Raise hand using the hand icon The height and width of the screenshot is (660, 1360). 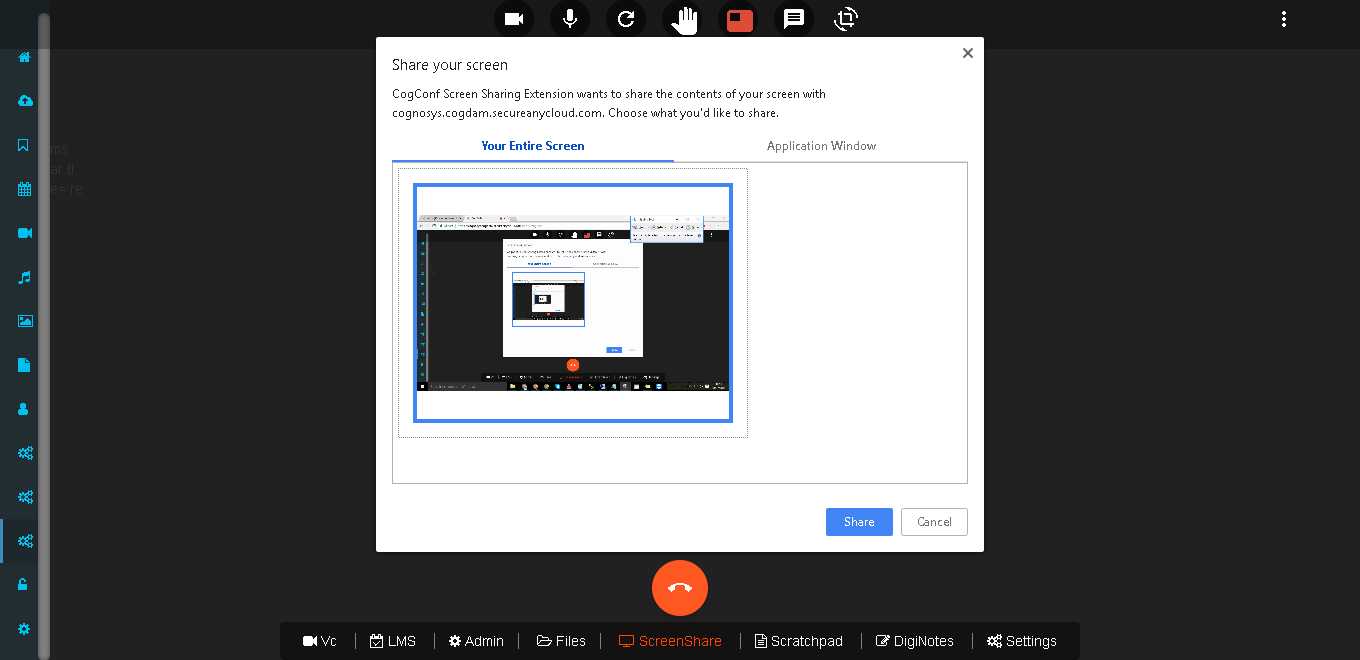pyautogui.click(x=684, y=19)
